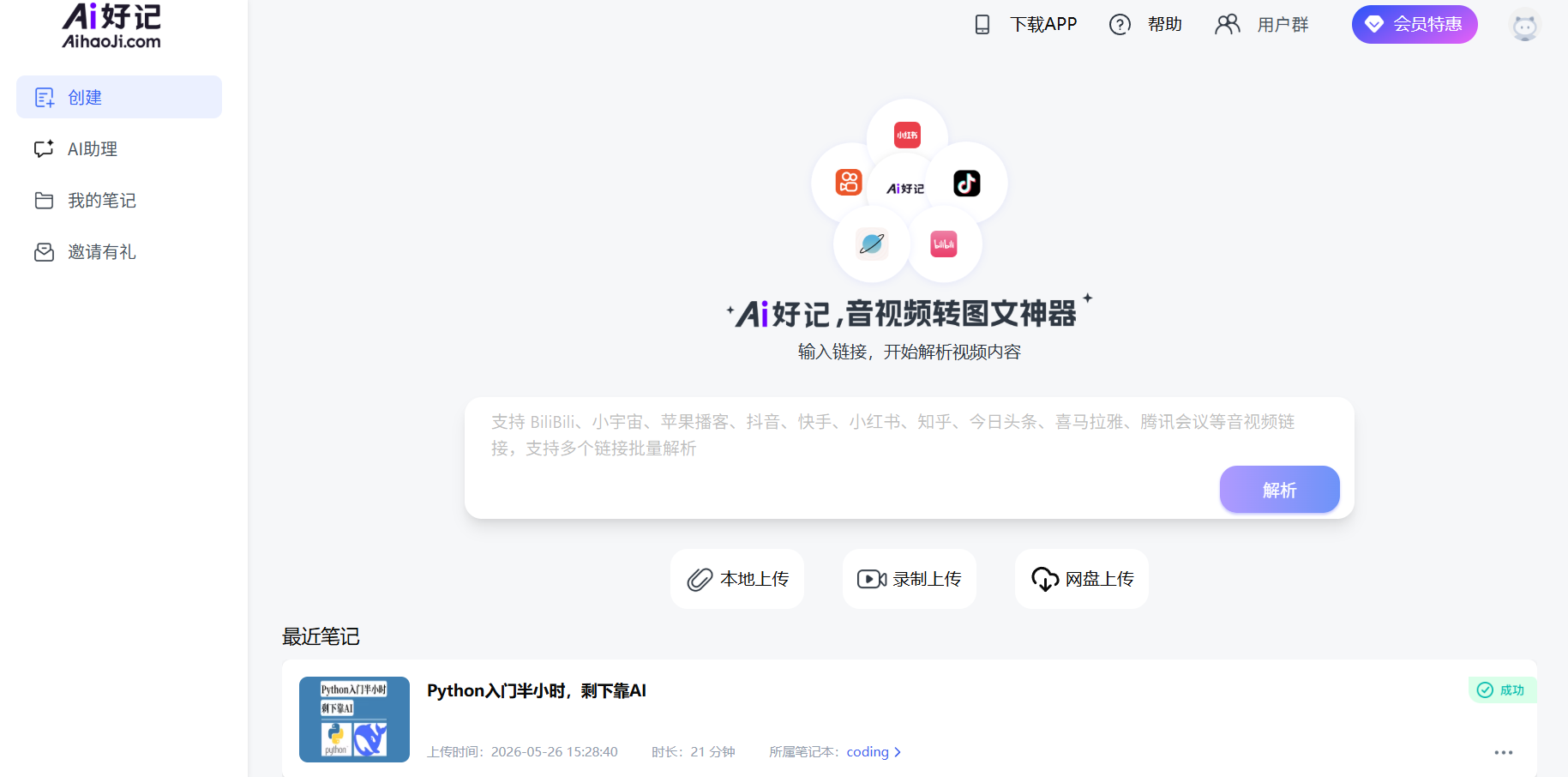This screenshot has height=777, width=1568.
Task: Click the phone icon beside 下载APP
Action: [x=982, y=24]
